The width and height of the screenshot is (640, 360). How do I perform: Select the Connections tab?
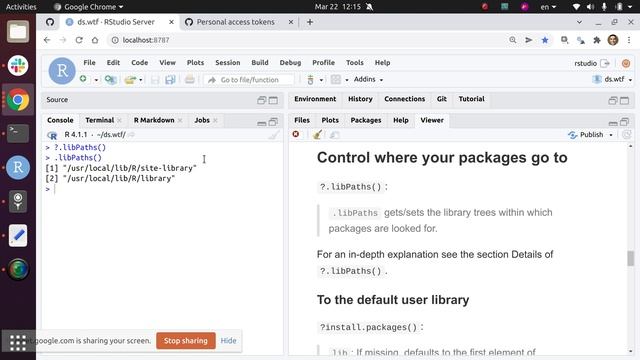tap(404, 99)
